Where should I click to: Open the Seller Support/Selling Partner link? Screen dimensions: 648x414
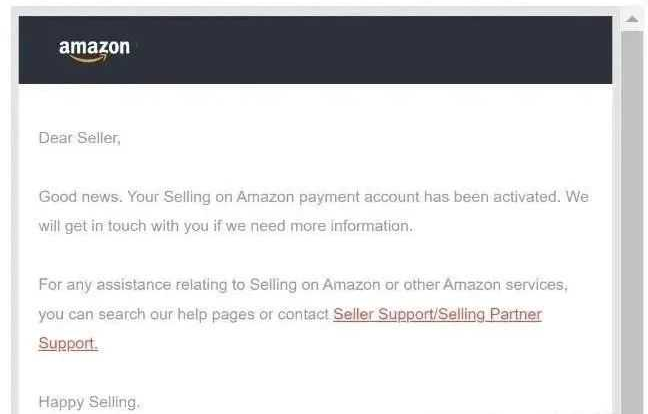pos(437,314)
